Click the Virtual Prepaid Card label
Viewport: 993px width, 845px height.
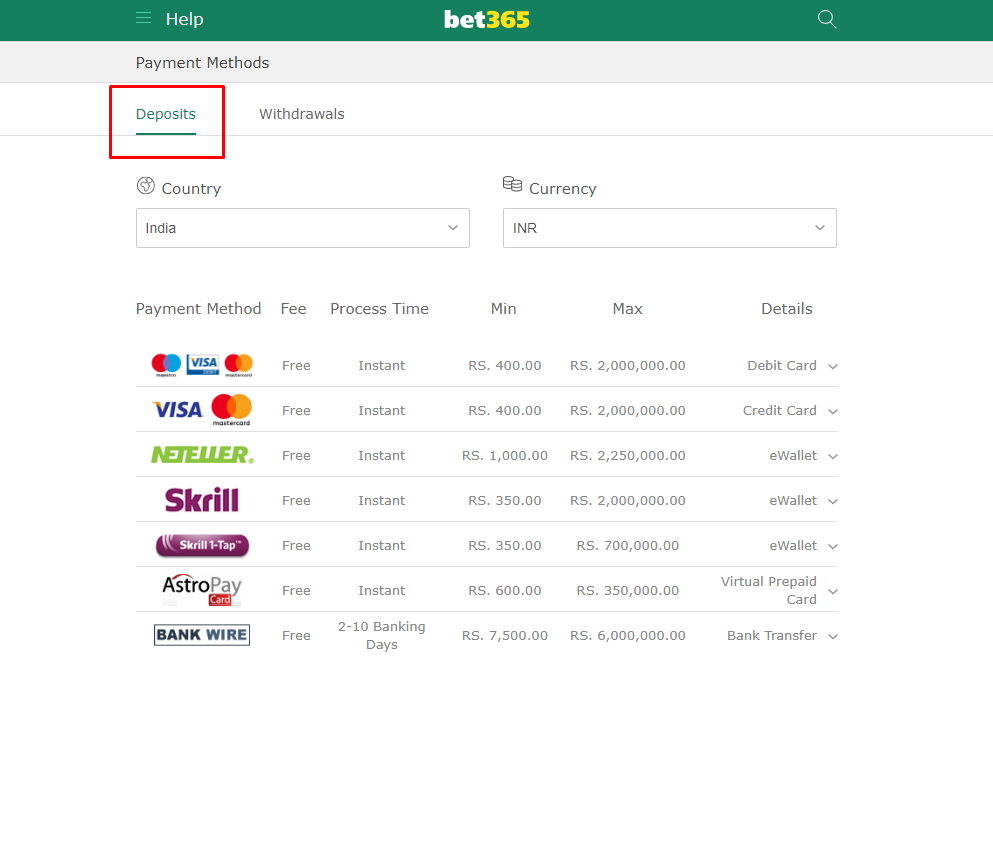pyautogui.click(x=769, y=590)
